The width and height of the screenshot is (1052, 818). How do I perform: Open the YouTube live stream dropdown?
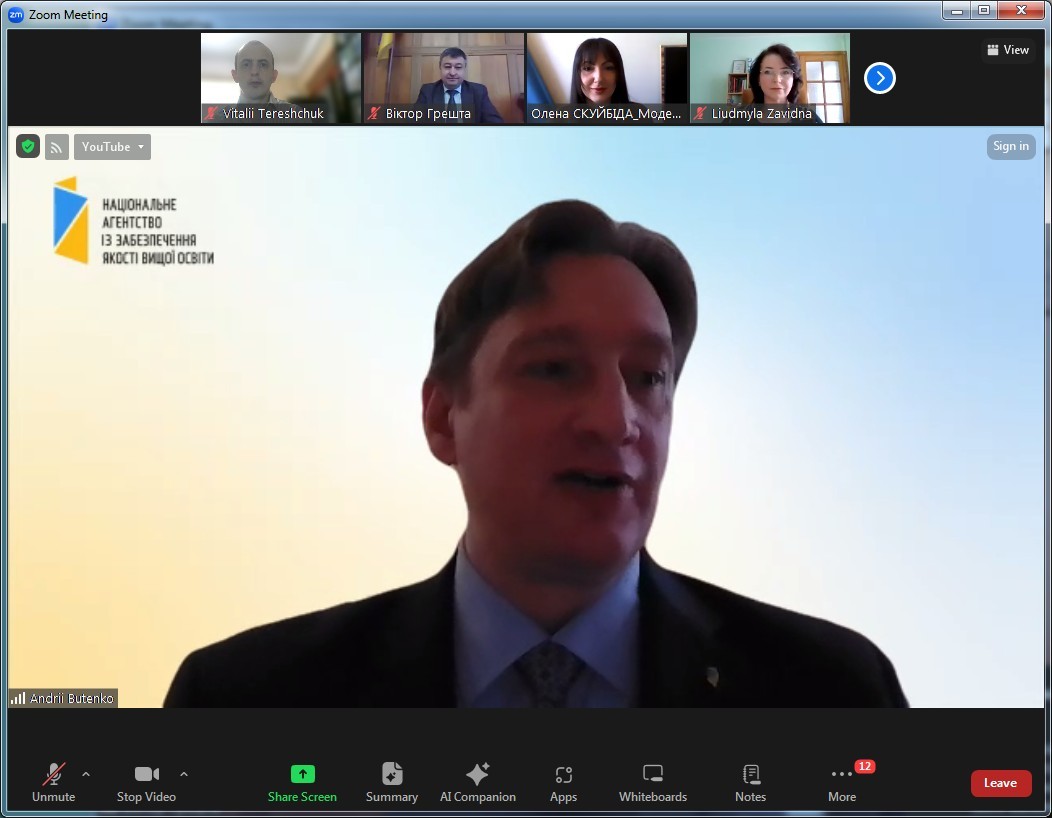tap(112, 147)
